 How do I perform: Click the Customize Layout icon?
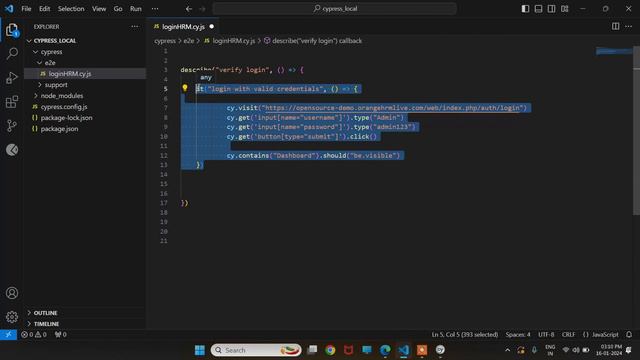[565, 9]
